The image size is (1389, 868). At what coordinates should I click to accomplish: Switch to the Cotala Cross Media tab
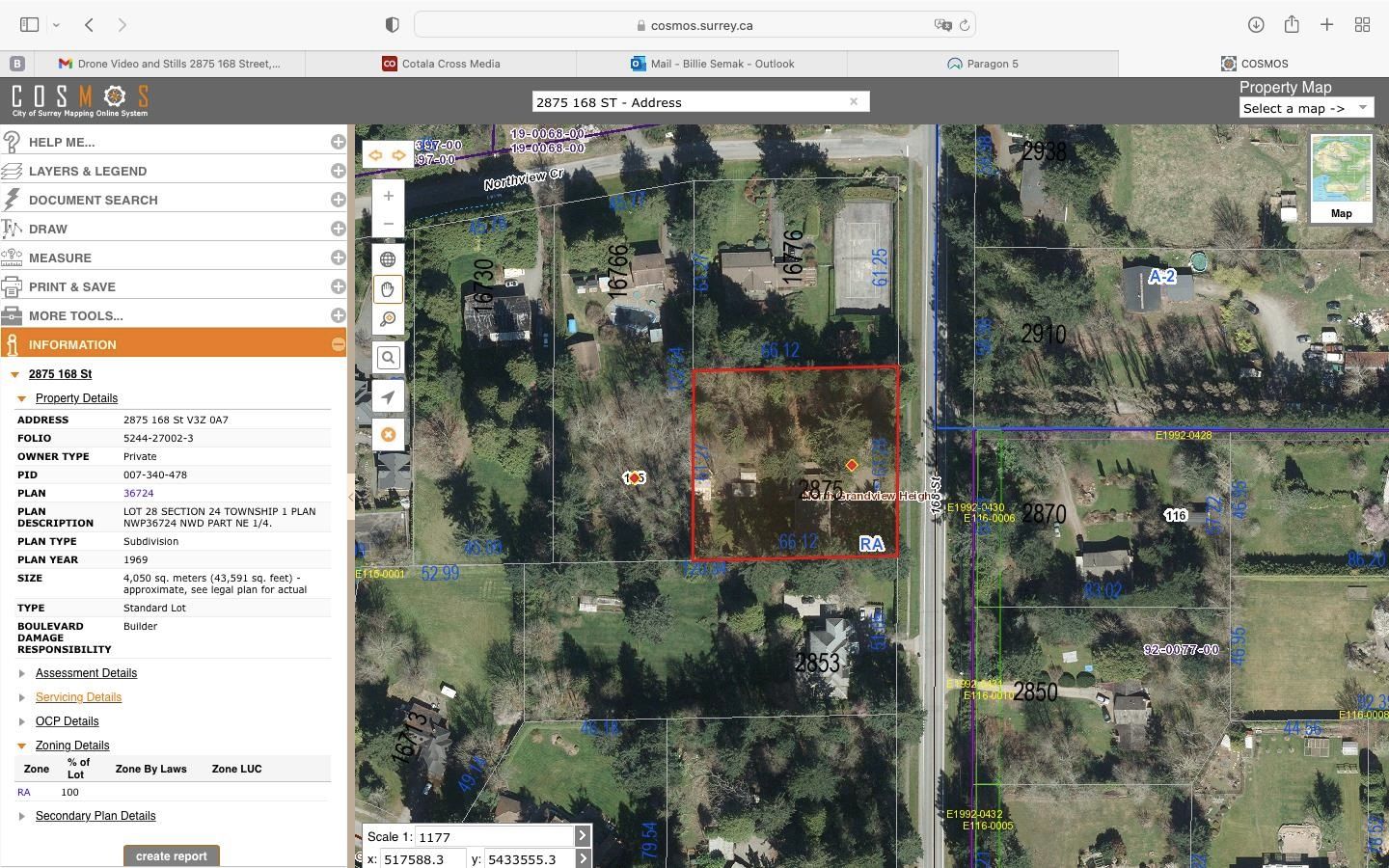click(441, 64)
